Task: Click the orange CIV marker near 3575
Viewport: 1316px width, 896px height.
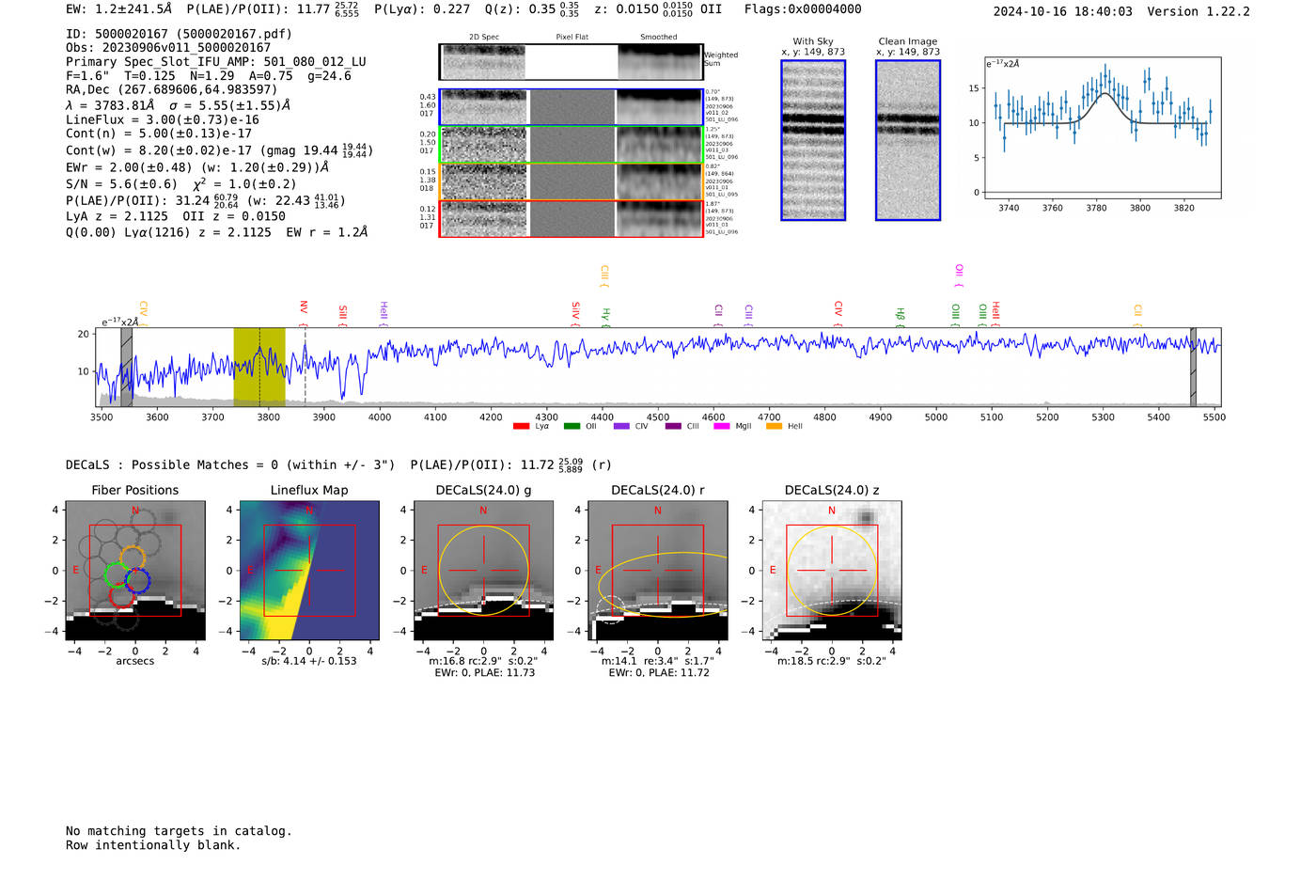Action: pos(143,312)
